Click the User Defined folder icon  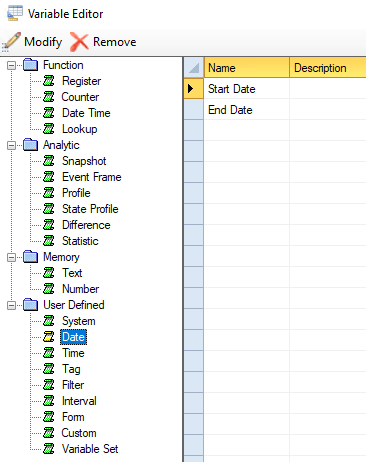[30, 305]
